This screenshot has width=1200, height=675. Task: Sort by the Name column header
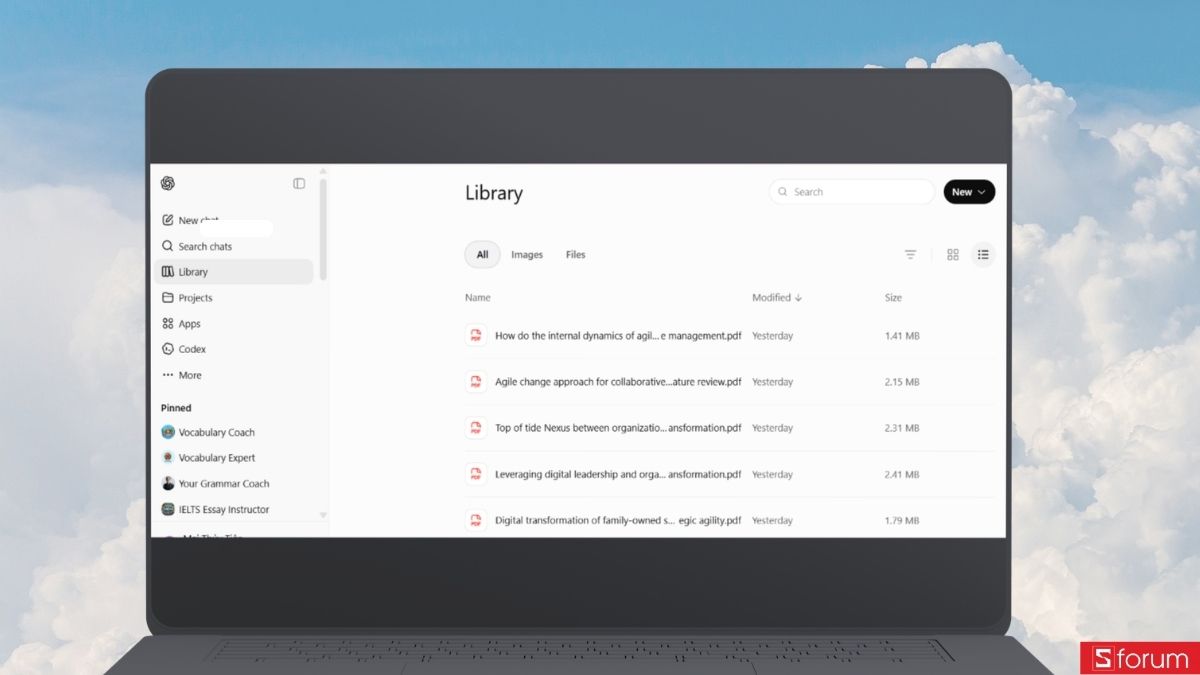click(478, 298)
